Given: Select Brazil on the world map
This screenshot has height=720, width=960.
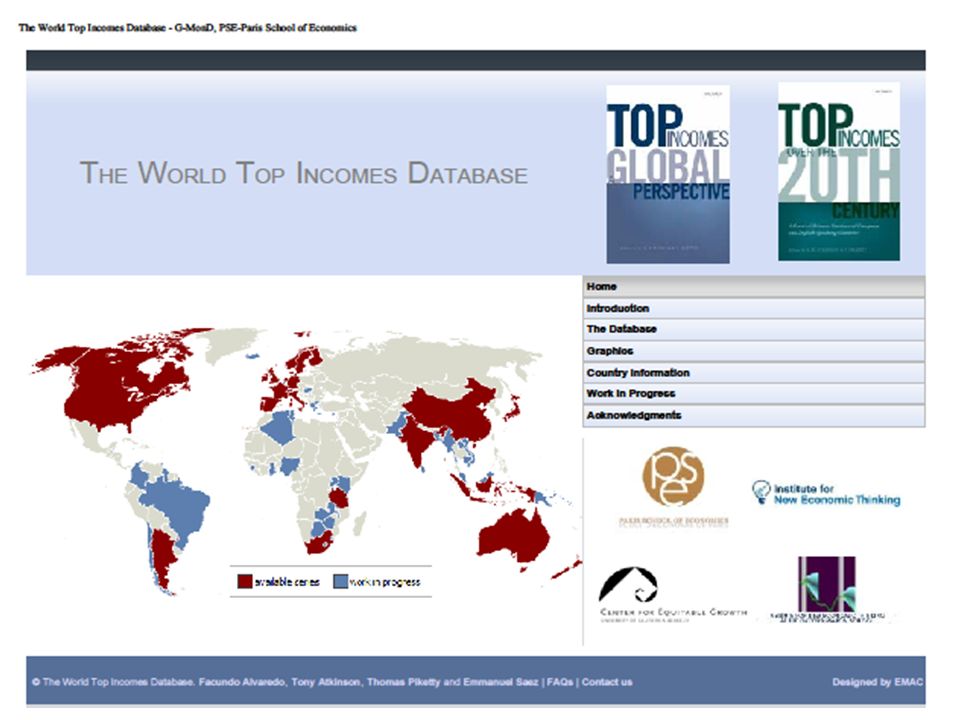Looking at the screenshot, I should [181, 505].
